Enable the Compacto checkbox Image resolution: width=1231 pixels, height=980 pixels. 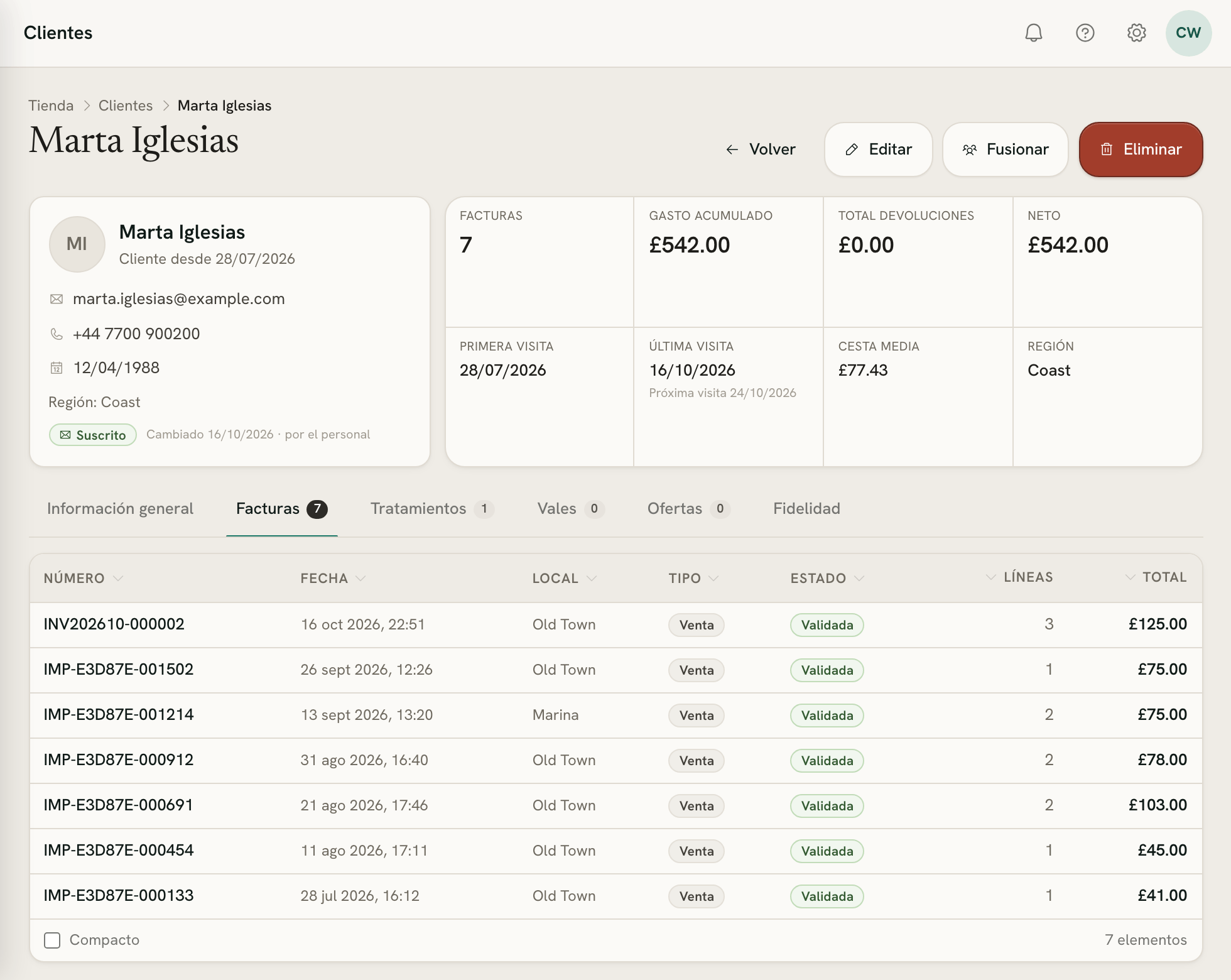pyautogui.click(x=52, y=940)
